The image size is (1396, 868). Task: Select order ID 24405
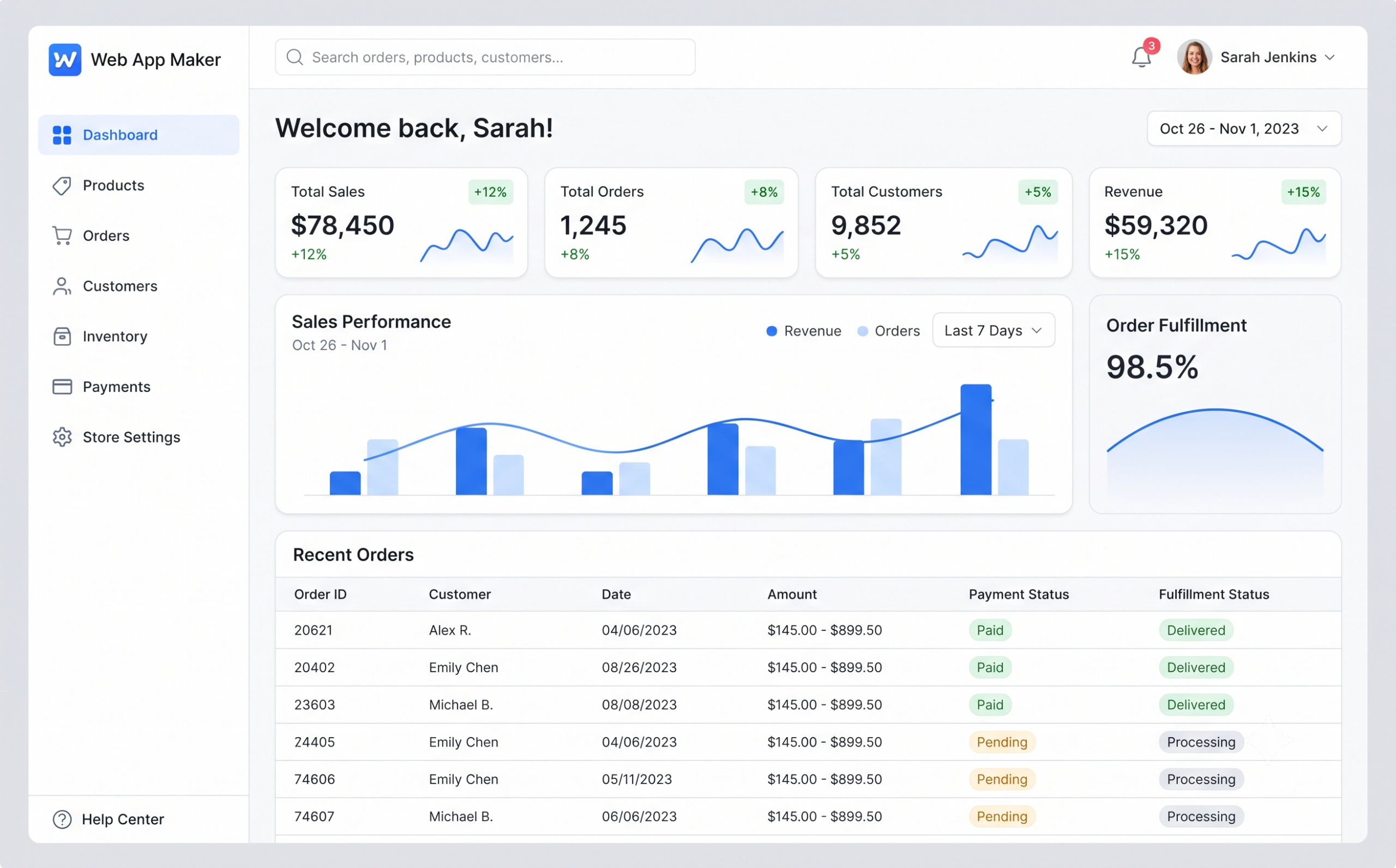click(315, 742)
